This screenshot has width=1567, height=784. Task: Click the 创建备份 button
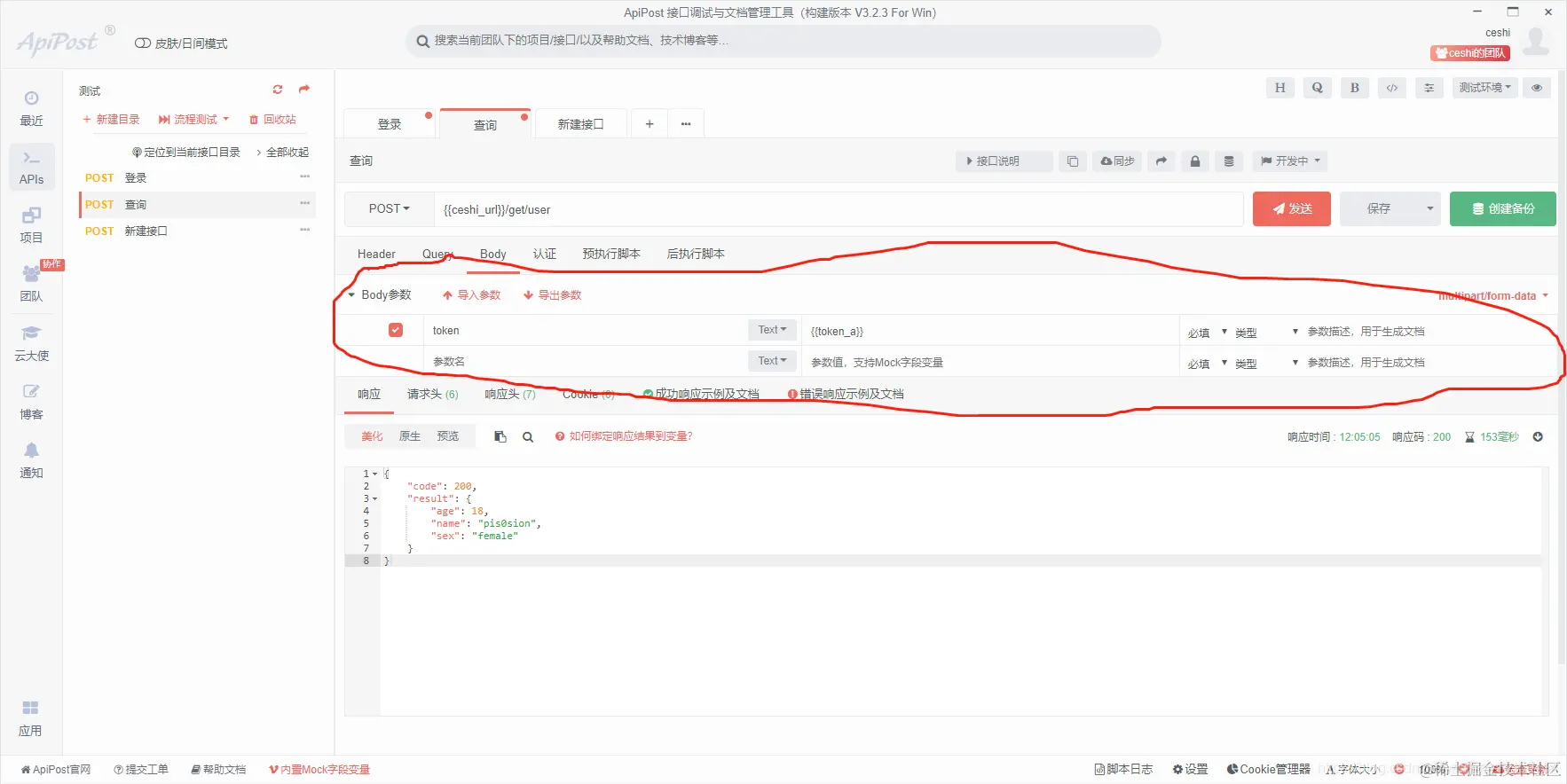click(1503, 209)
